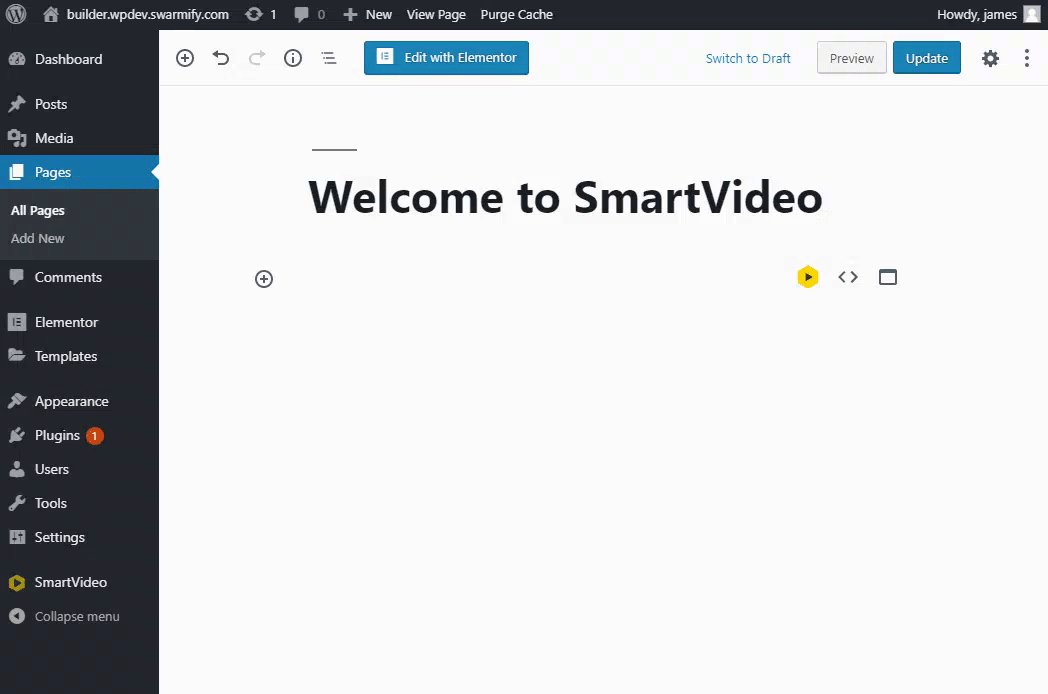
Task: Click the Comments bubble icon in sidebar
Action: tap(17, 277)
